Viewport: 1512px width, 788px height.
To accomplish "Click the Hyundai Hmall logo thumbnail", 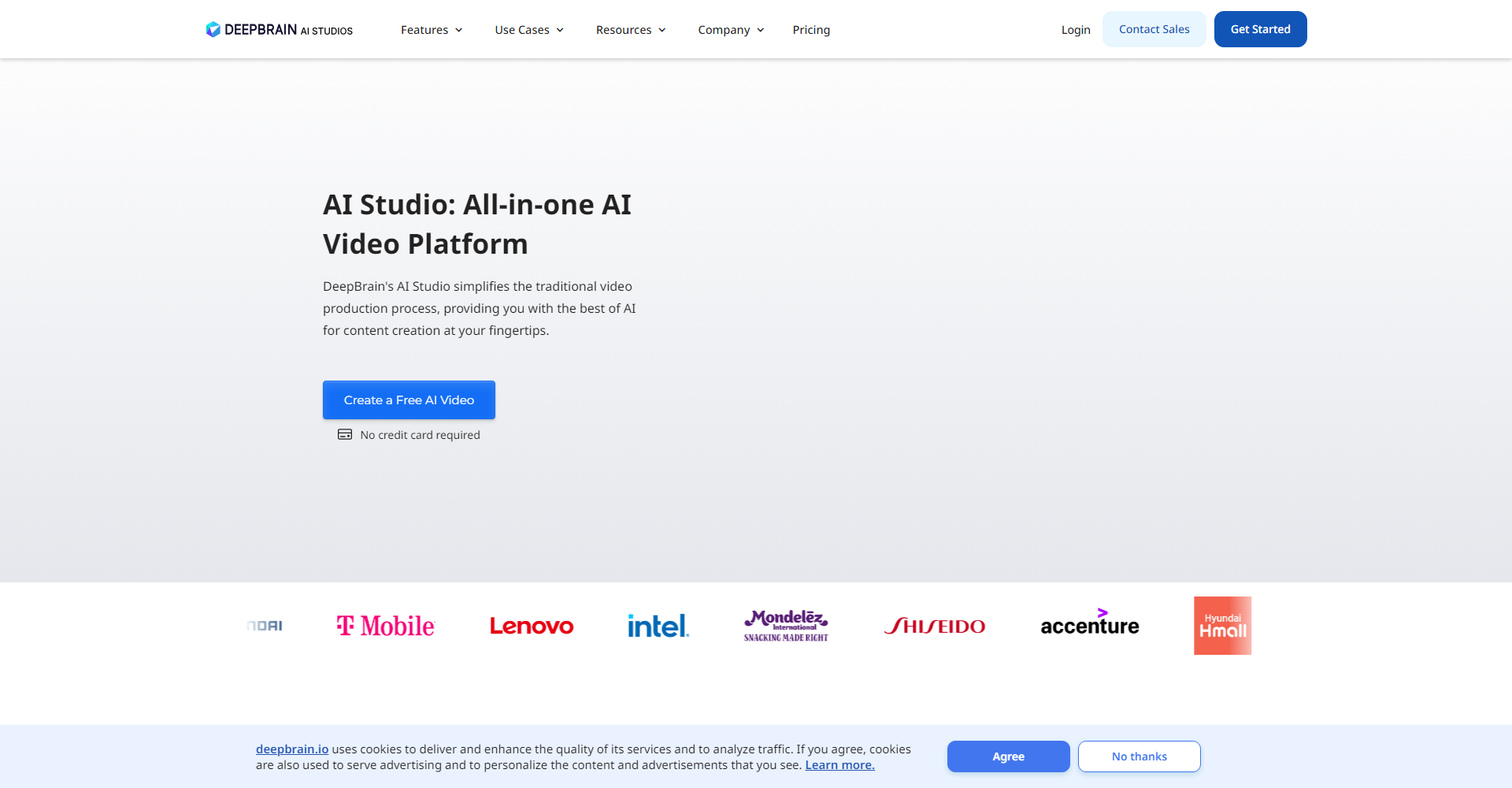I will click(1222, 625).
